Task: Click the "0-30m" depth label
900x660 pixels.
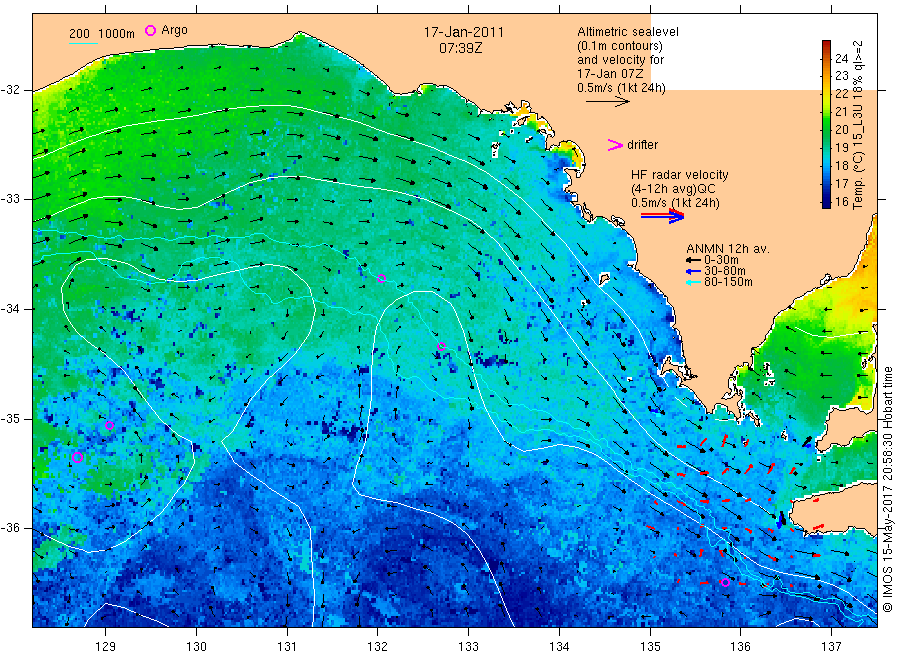Action: [721, 260]
